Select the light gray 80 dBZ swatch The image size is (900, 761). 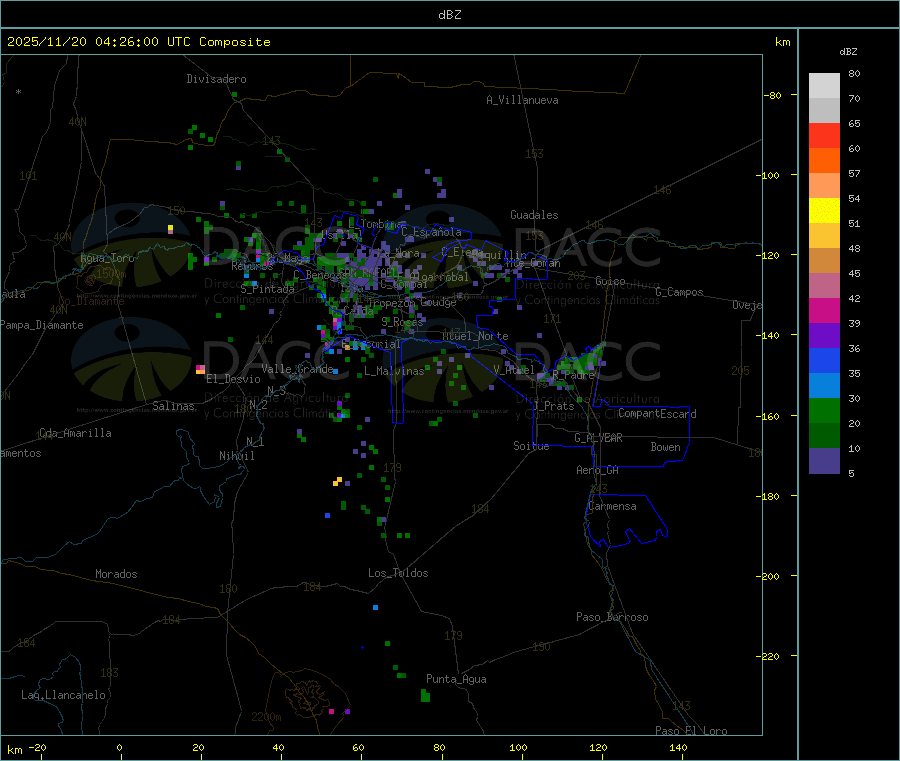[824, 86]
